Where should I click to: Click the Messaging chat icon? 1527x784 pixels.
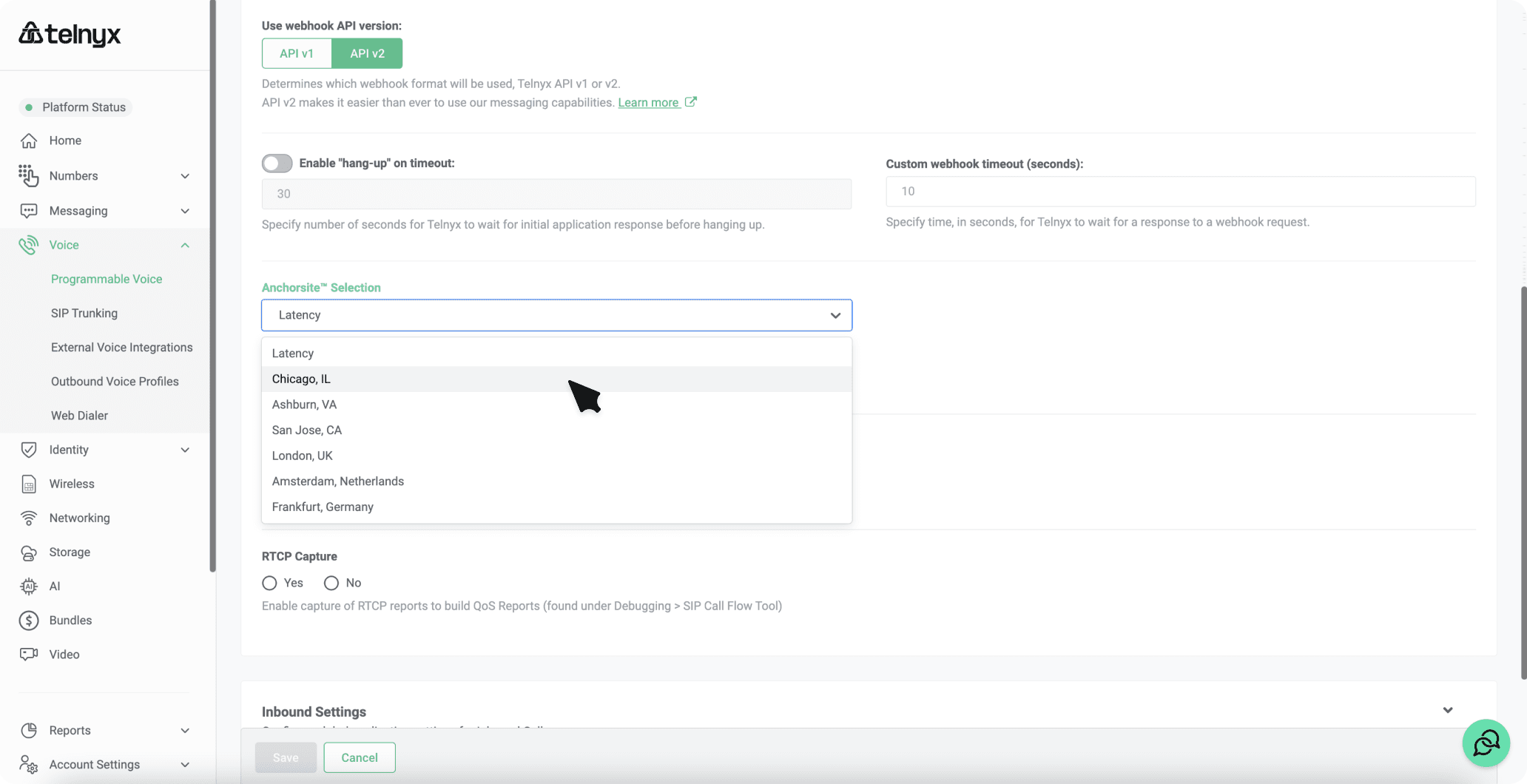click(28, 210)
